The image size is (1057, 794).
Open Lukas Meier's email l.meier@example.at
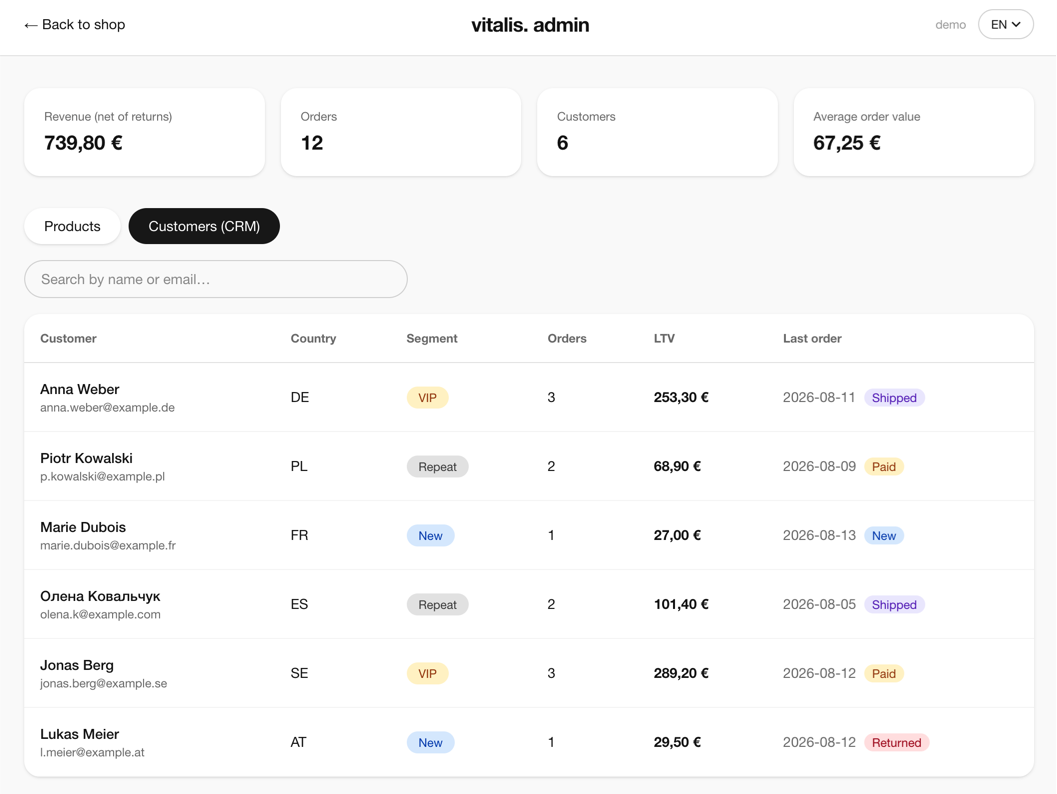(x=92, y=752)
